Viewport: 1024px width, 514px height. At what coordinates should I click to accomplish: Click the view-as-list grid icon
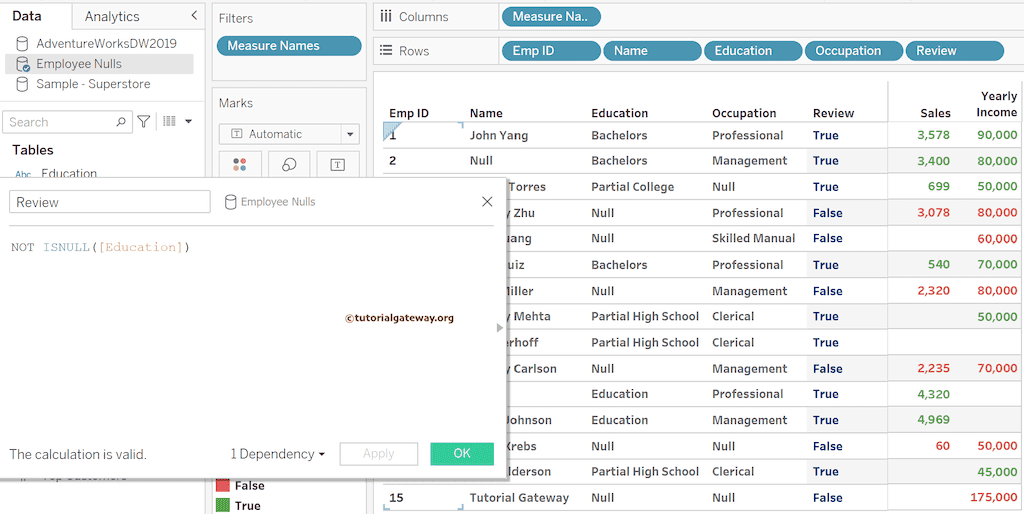(x=170, y=122)
